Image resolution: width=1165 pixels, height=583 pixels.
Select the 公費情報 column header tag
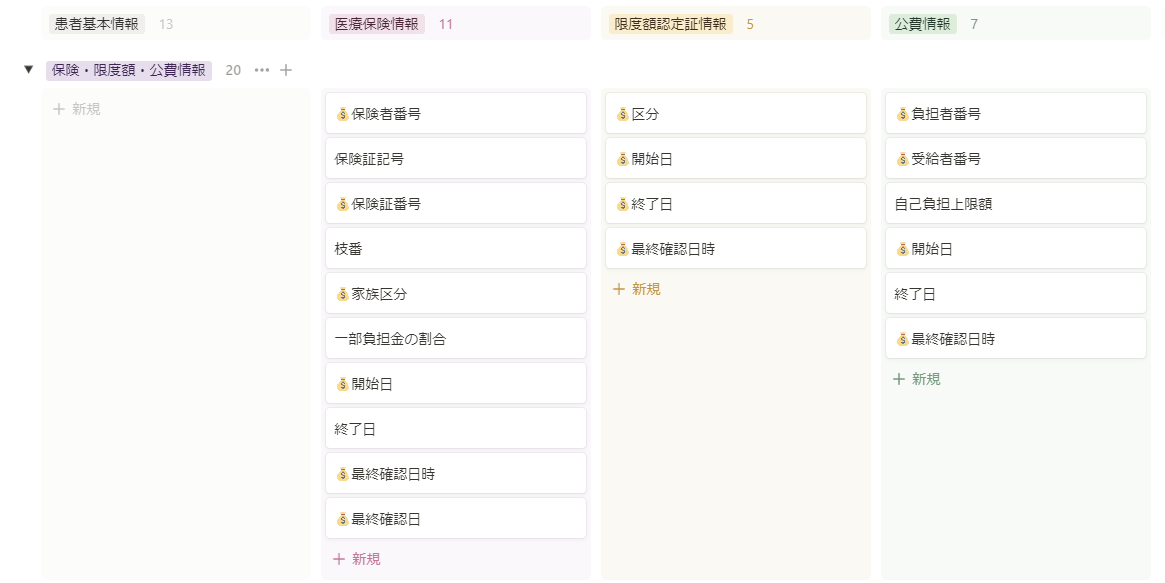(x=922, y=24)
